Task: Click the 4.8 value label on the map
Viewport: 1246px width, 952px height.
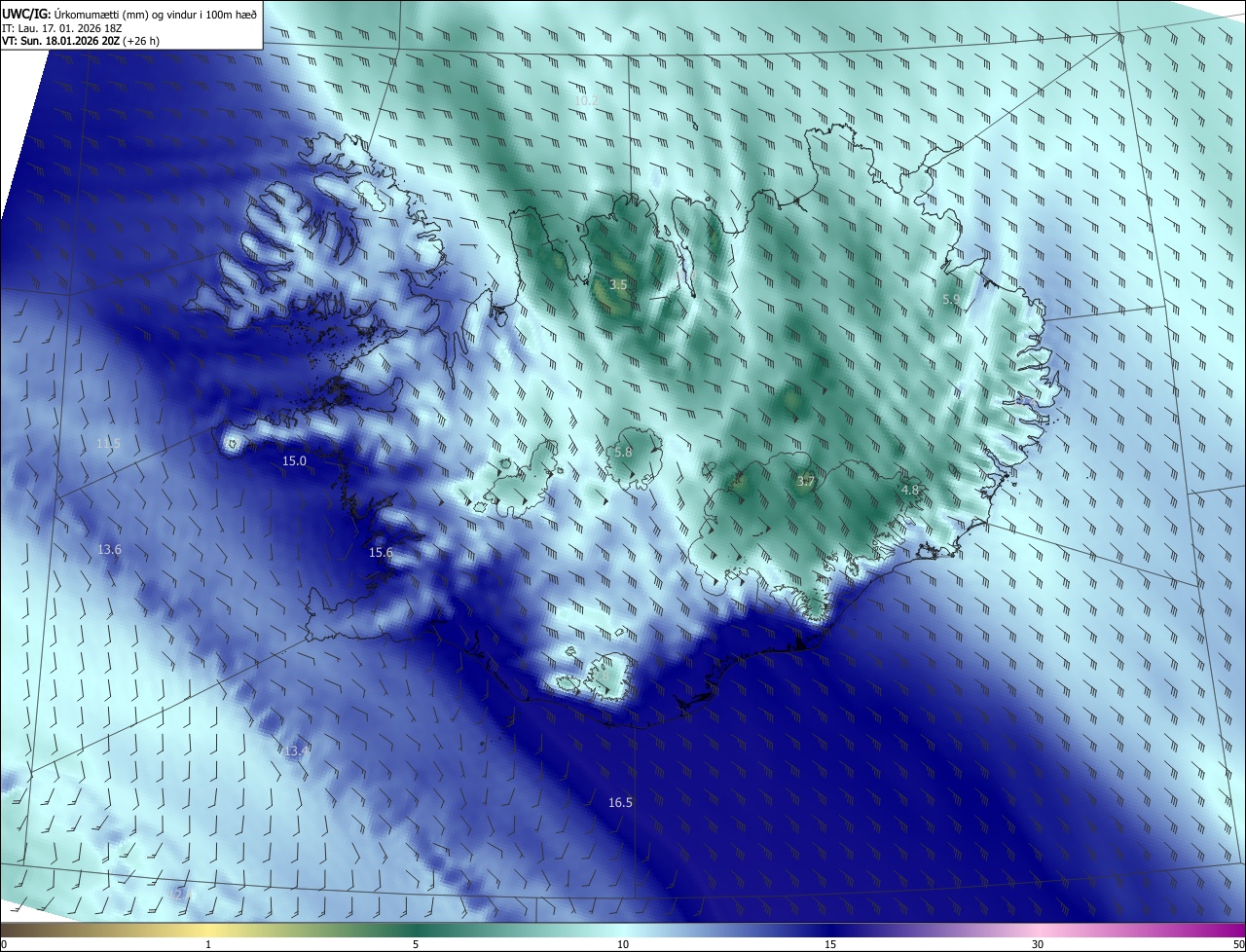Action: pos(910,490)
